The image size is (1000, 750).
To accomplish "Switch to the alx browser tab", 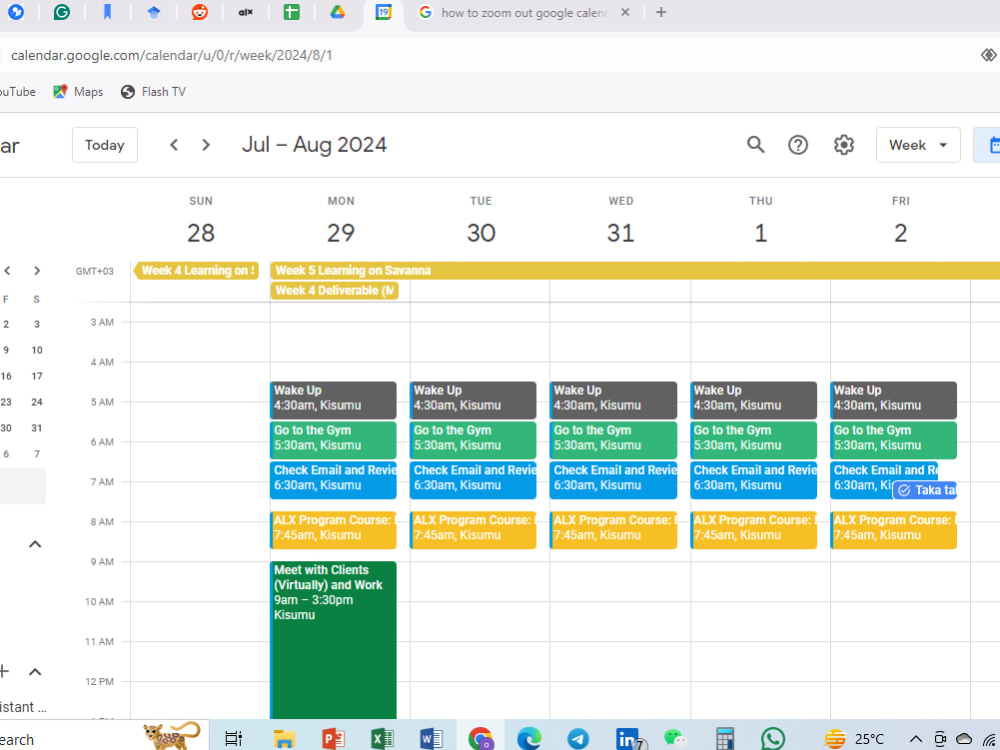I will (x=246, y=12).
